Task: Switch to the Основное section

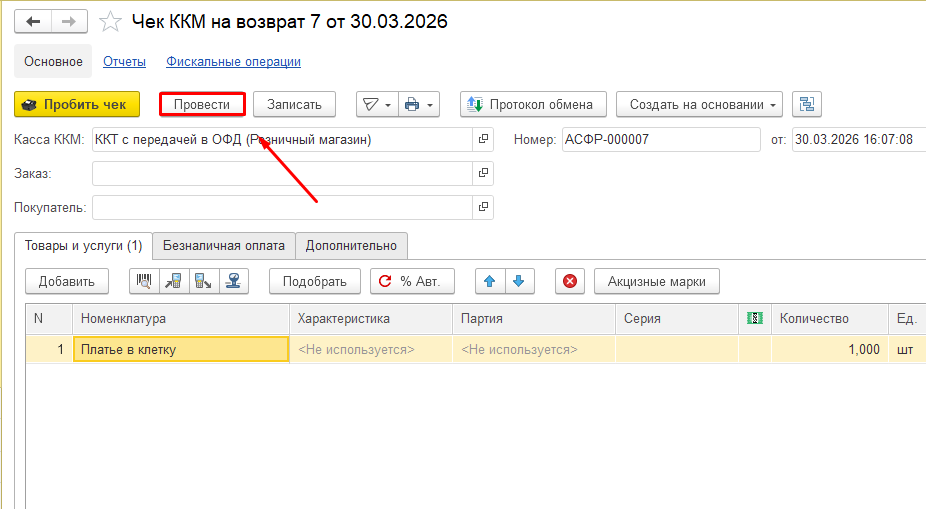Action: [53, 61]
